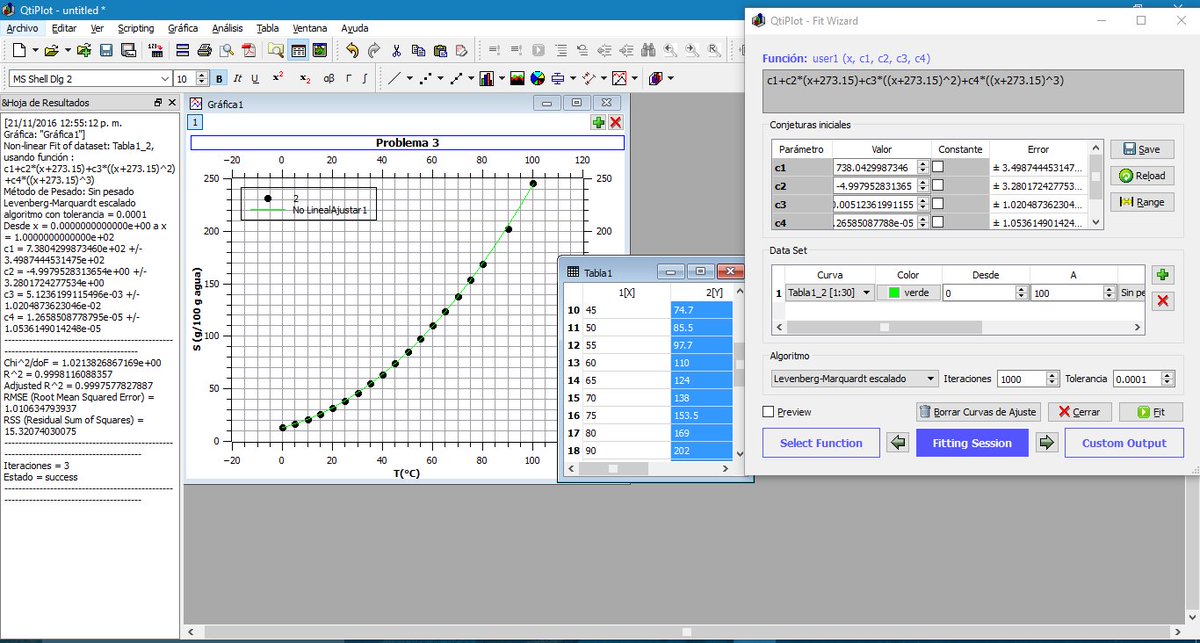Click the new document icon in the toolbar
The width and height of the screenshot is (1200, 643).
(x=19, y=50)
